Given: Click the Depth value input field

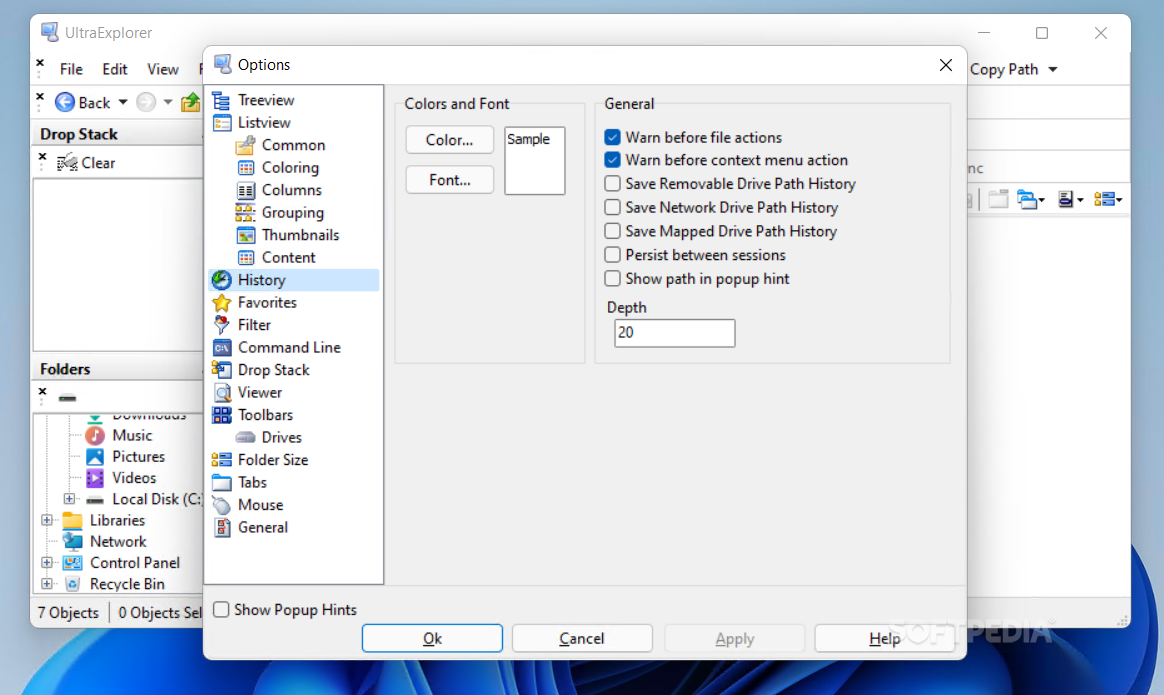Looking at the screenshot, I should click(675, 333).
